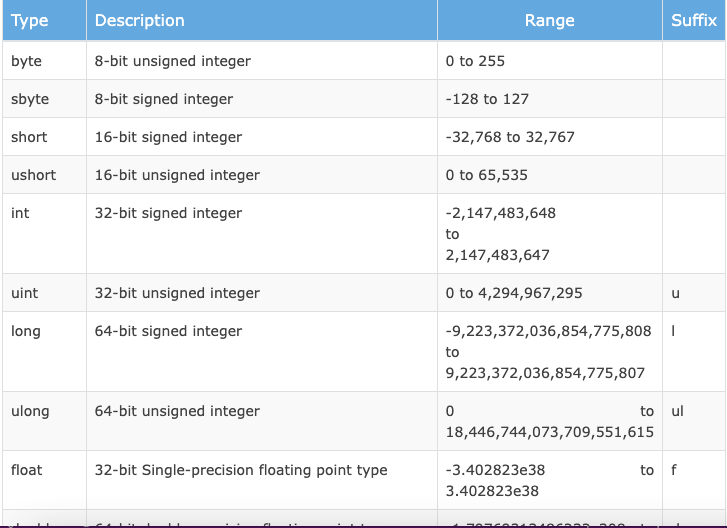Click the '32-bit Single-precision floating point type' text
The width and height of the screenshot is (727, 528).
(241, 469)
